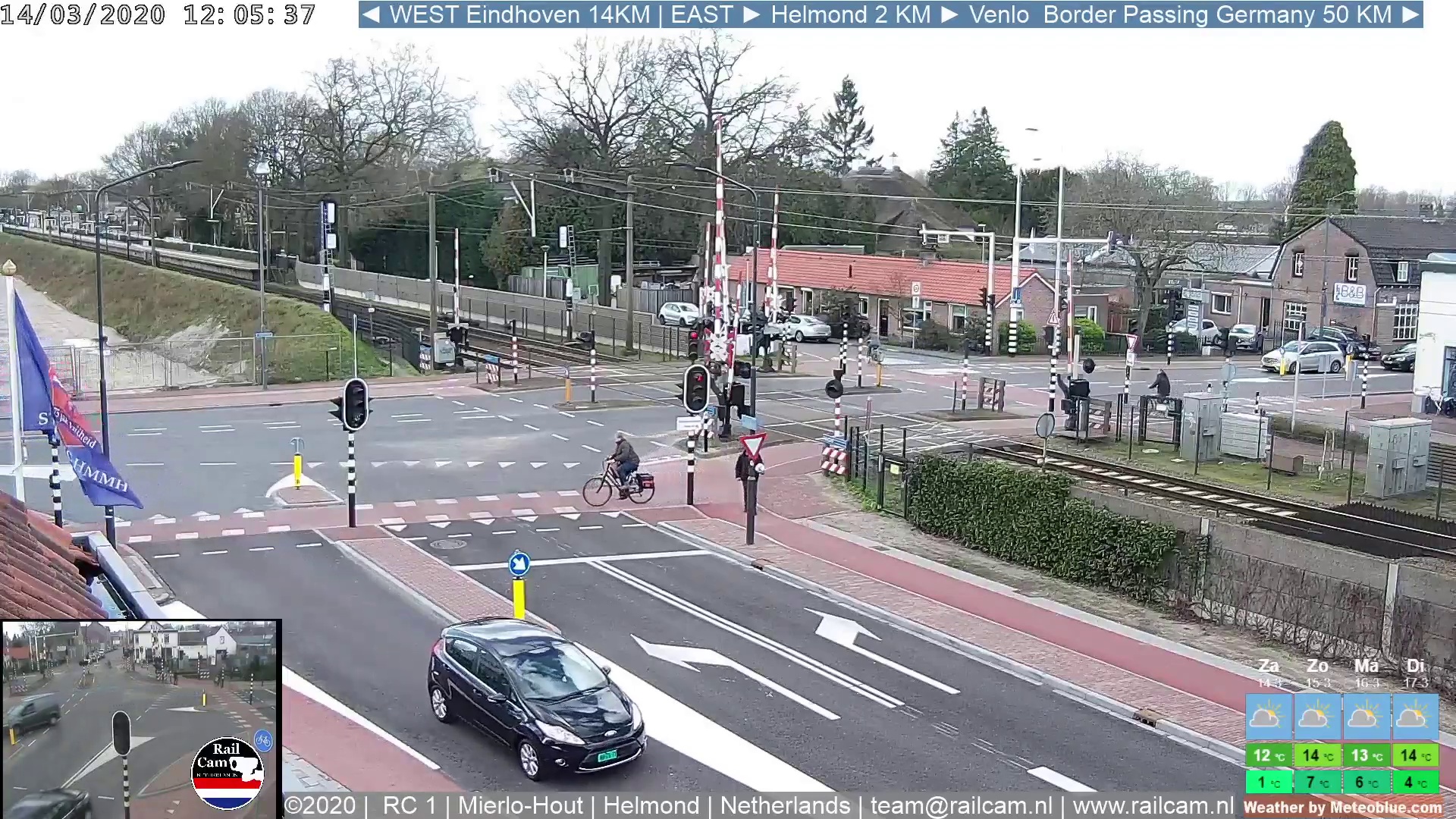
Task: Click Za 14-3 weather cloud-sun icon
Action: 1268,717
